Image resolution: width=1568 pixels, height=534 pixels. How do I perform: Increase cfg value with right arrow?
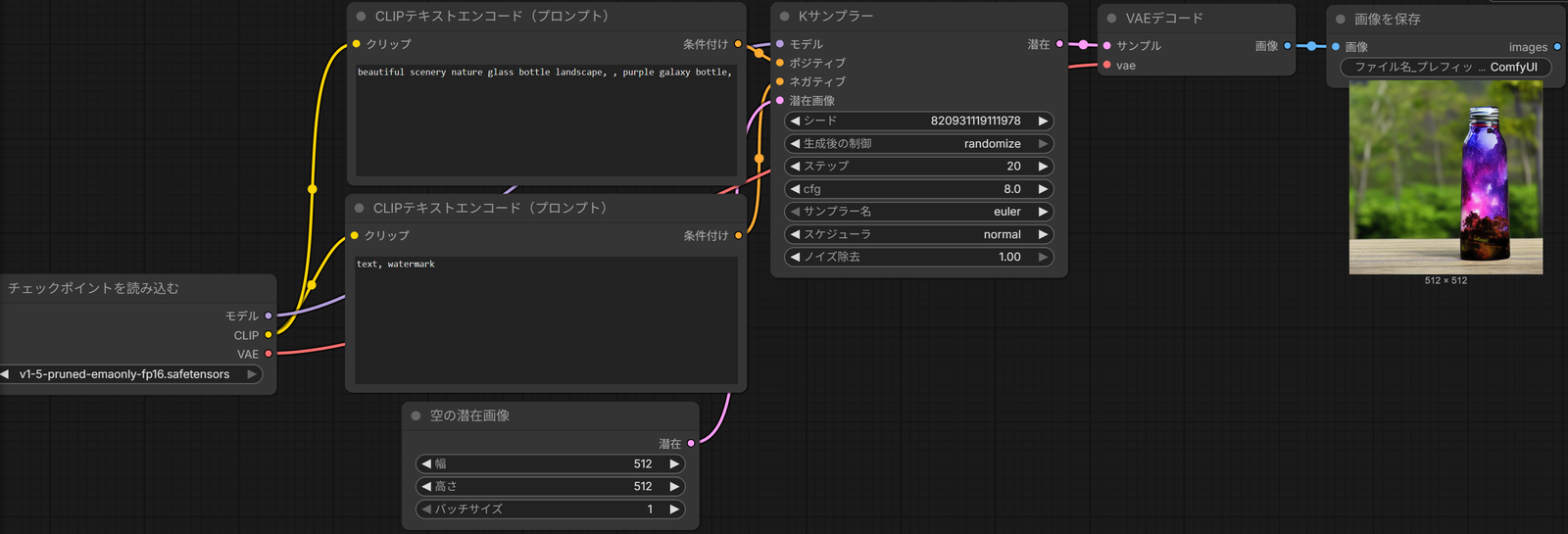point(1043,189)
